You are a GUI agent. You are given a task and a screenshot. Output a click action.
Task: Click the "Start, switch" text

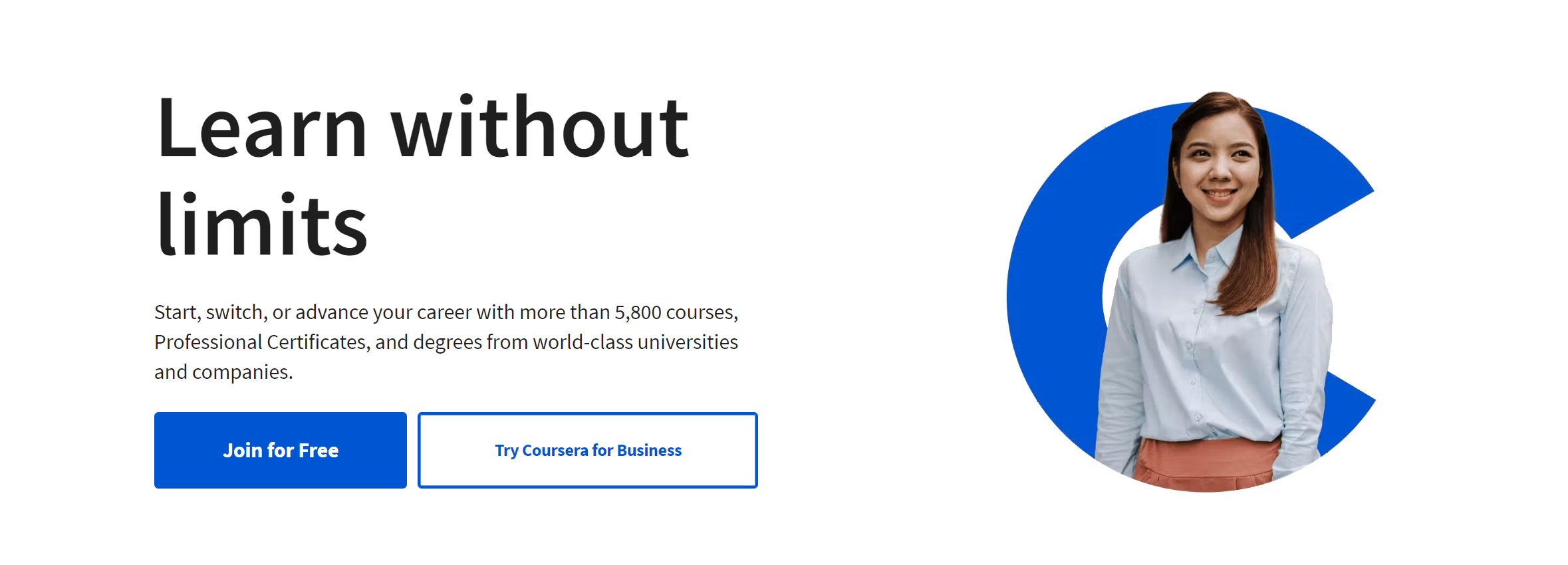(210, 312)
